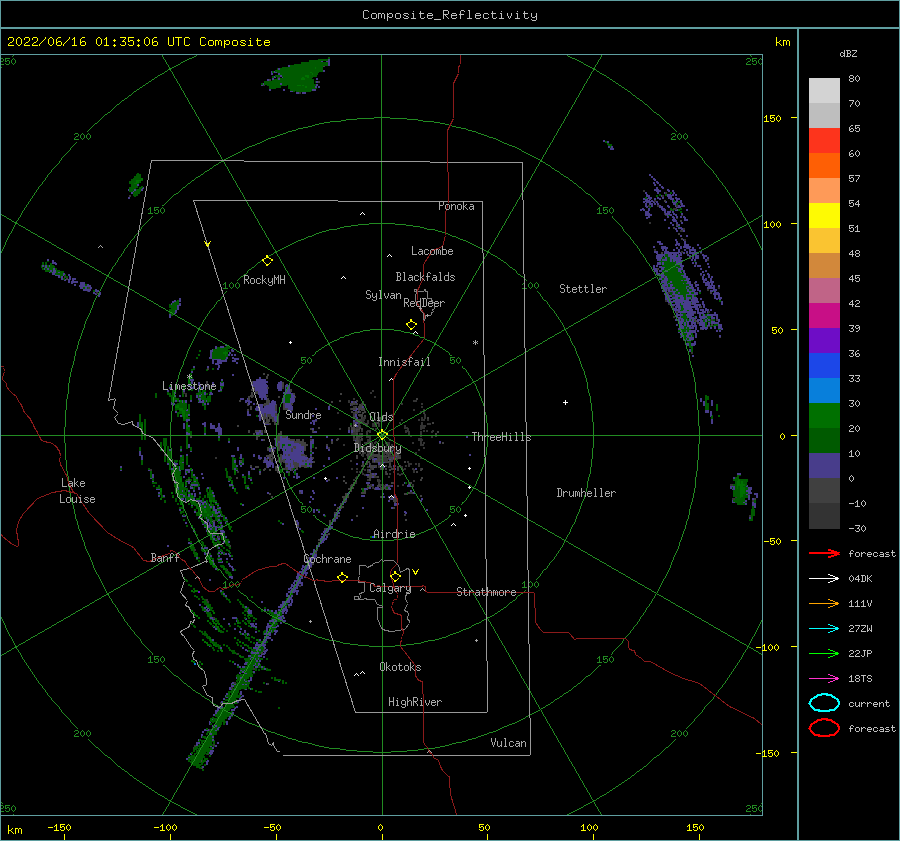Click the 04DK legend label
This screenshot has width=900, height=841.
[x=860, y=578]
